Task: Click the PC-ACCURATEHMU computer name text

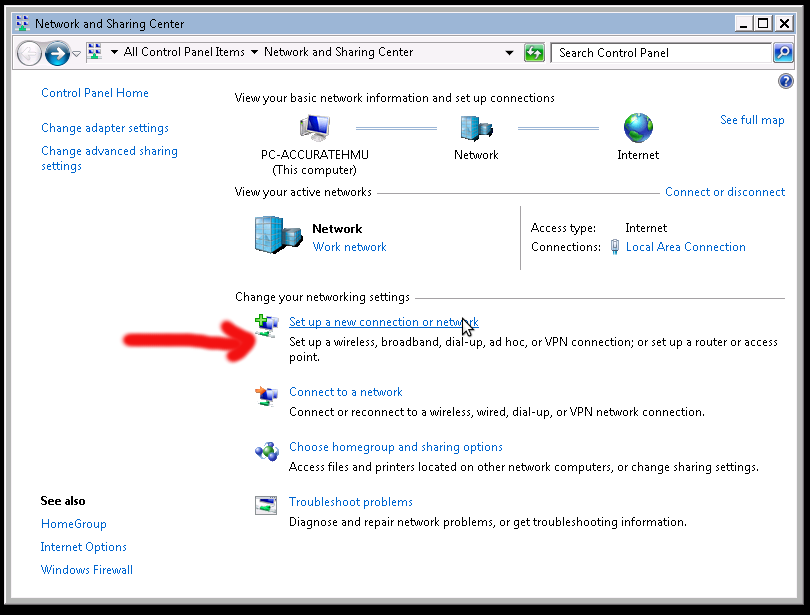Action: (315, 155)
